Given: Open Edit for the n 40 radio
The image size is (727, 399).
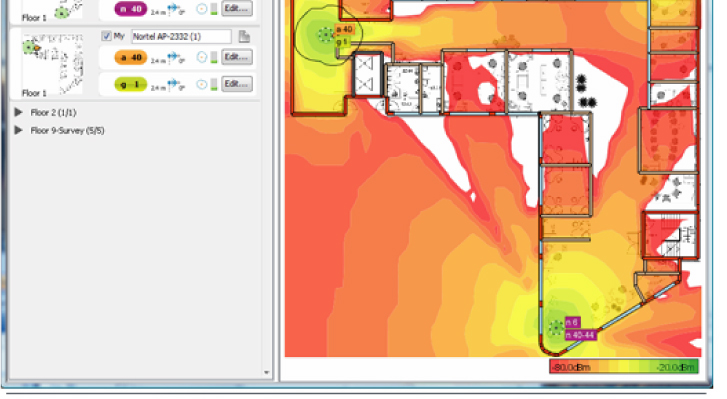Looking at the screenshot, I should point(237,8).
